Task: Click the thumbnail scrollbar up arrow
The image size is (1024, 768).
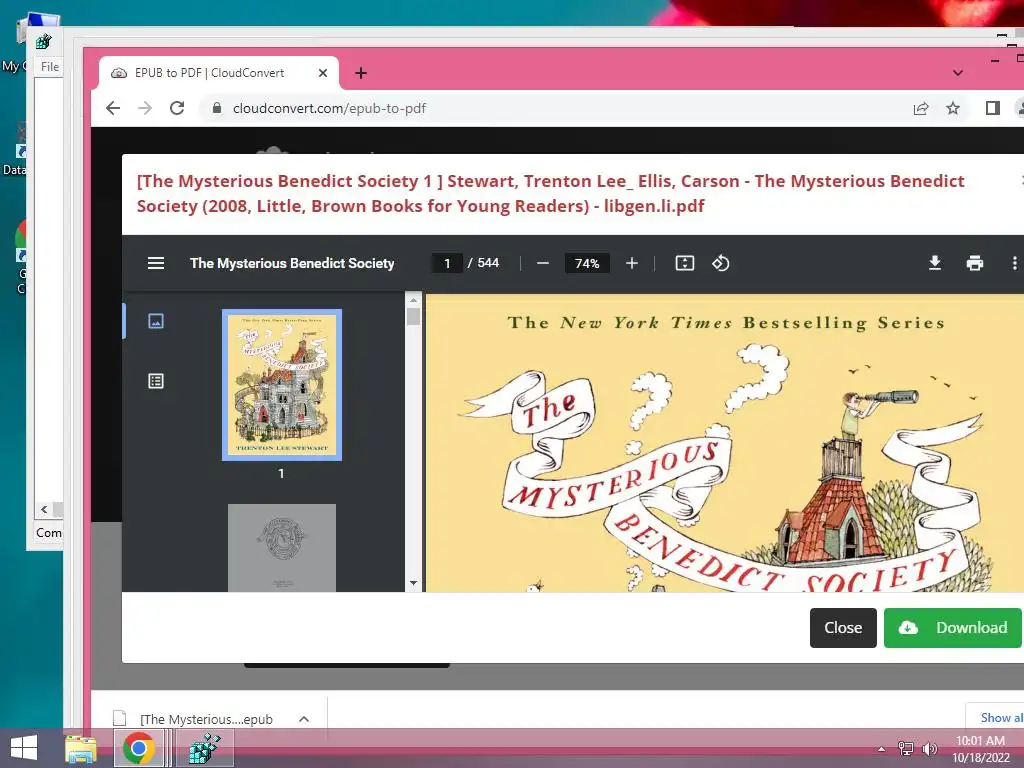Action: (413, 300)
